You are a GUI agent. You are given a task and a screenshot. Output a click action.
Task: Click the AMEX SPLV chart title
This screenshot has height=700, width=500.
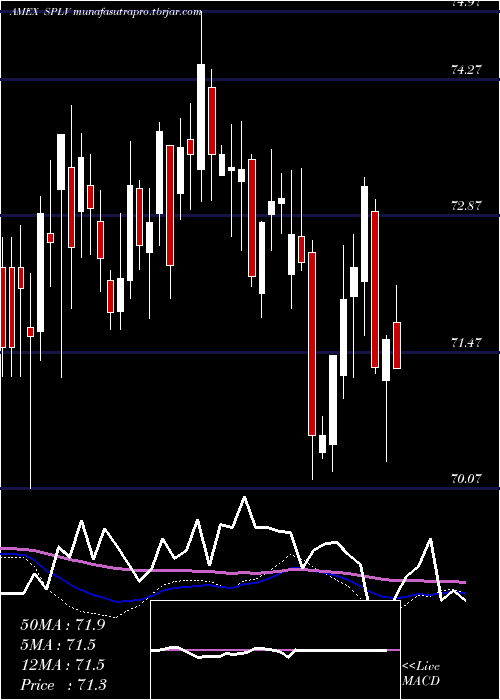(x=106, y=12)
